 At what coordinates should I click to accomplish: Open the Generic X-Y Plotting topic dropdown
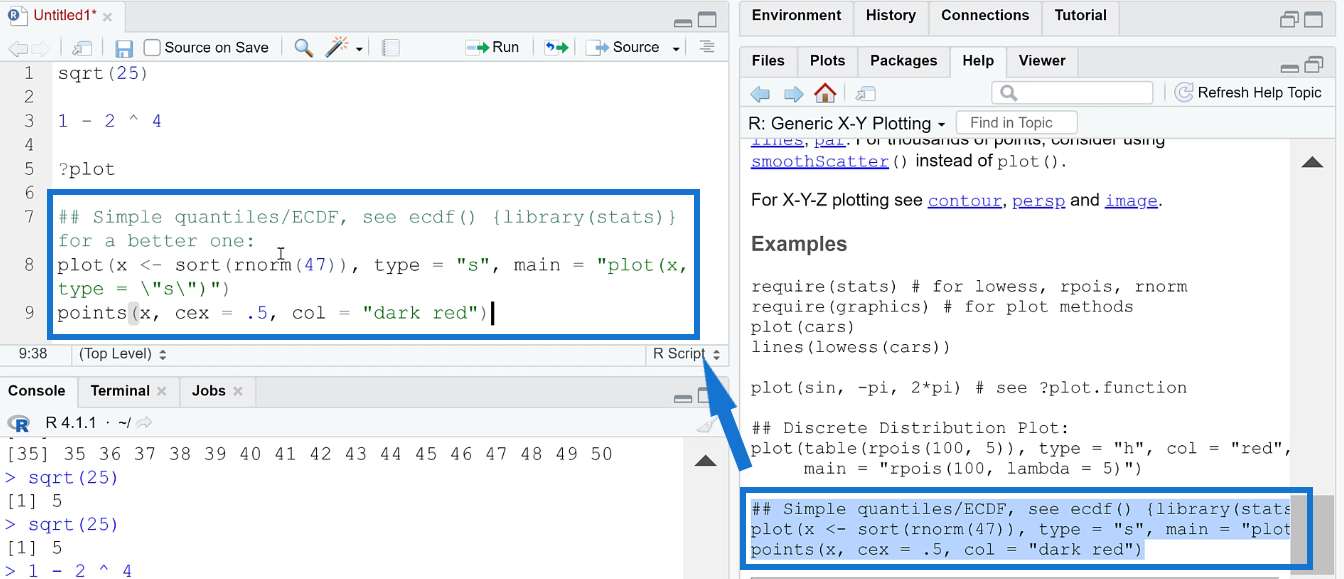point(941,124)
